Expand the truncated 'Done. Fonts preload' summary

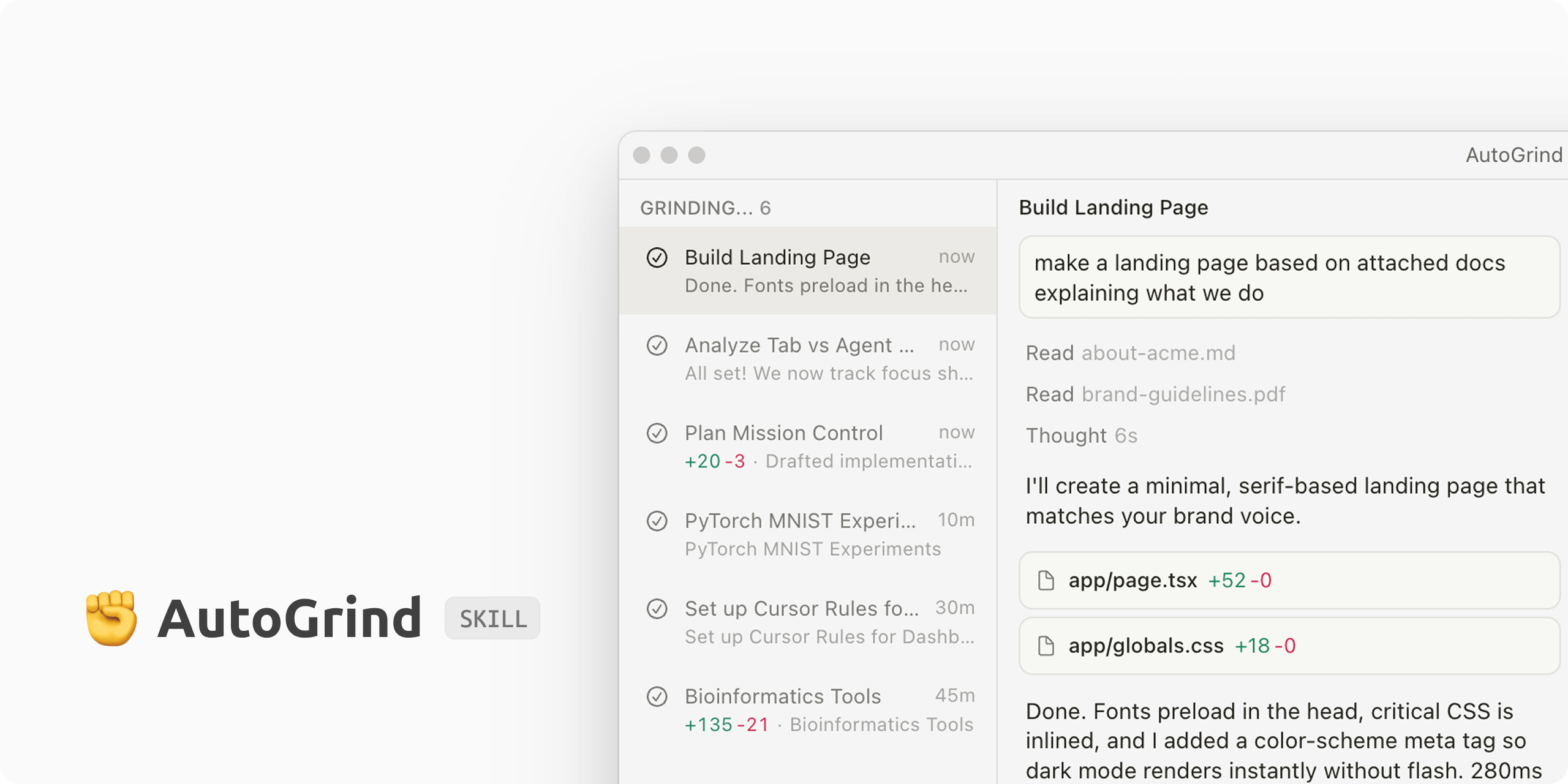[x=826, y=285]
